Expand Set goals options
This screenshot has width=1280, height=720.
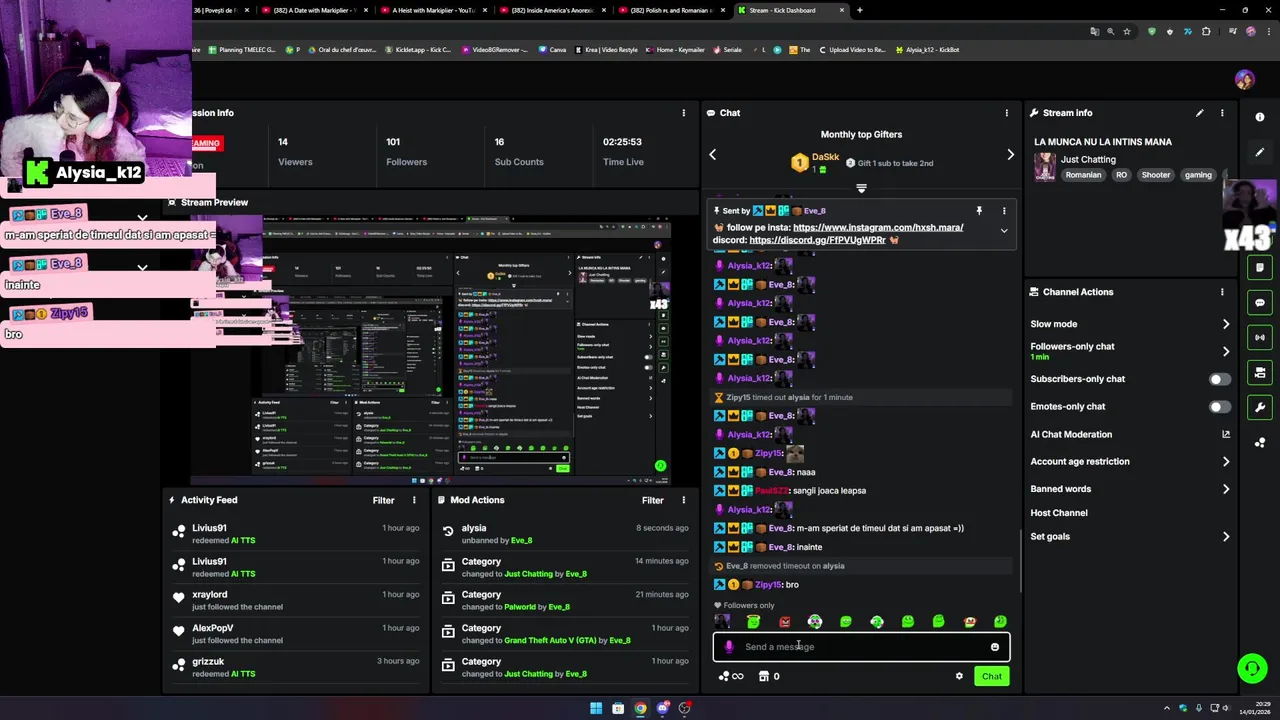[1226, 537]
